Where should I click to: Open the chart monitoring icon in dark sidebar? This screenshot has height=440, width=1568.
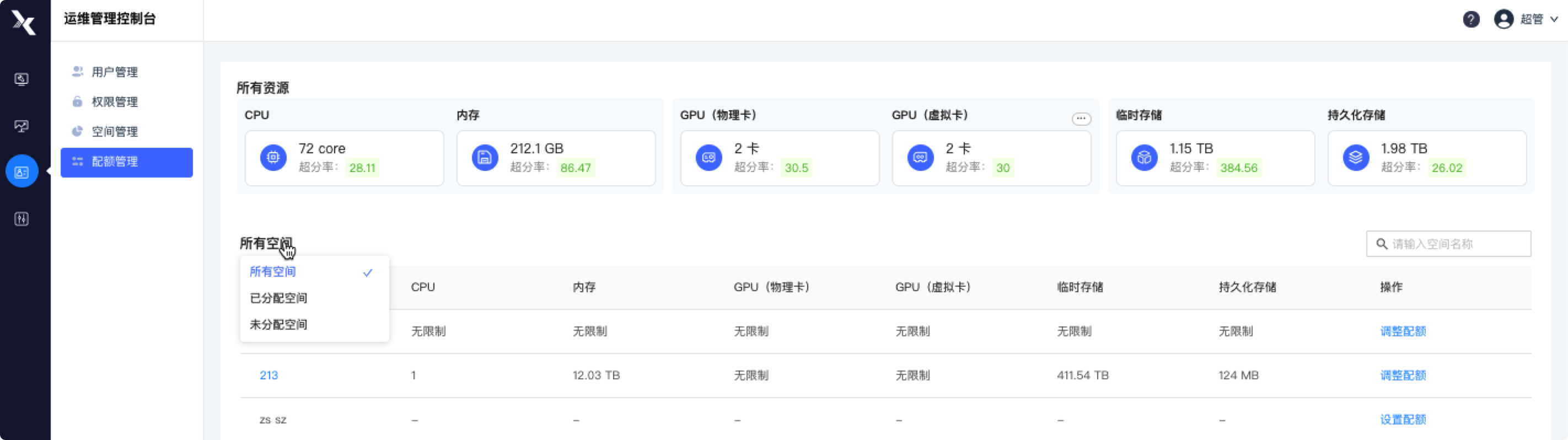point(22,126)
